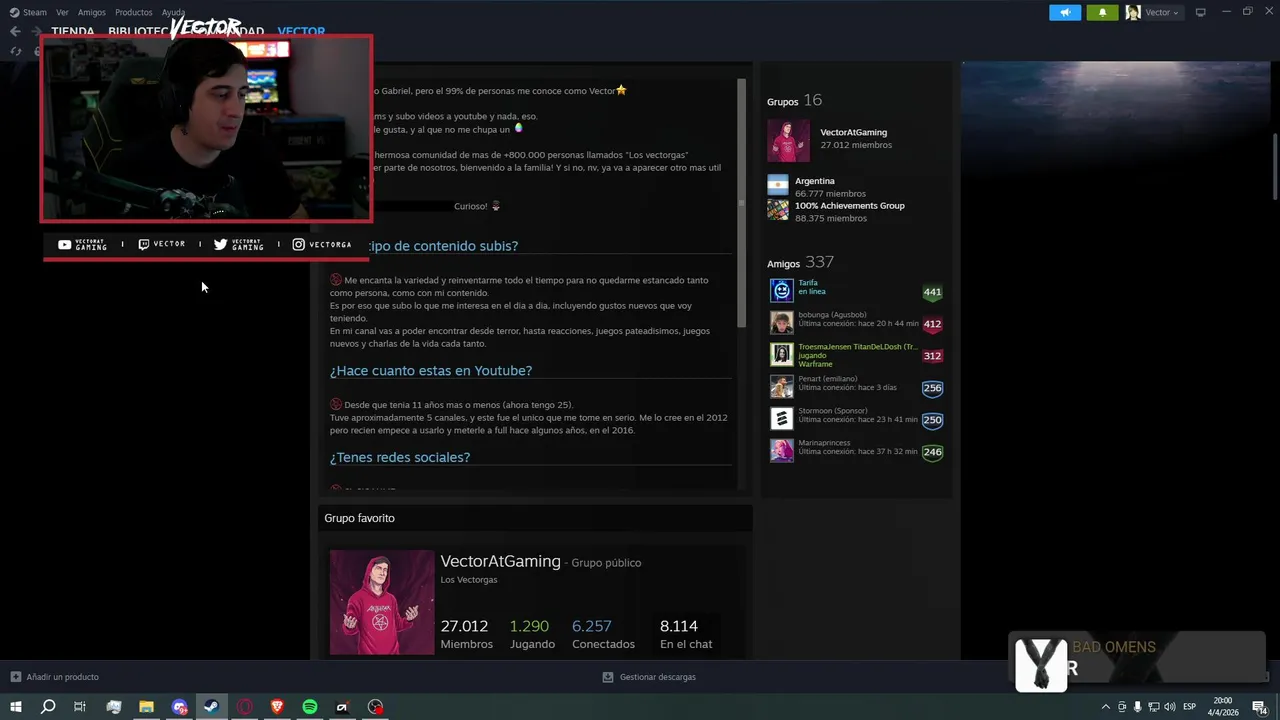Open the Amigos menu

coord(92,12)
